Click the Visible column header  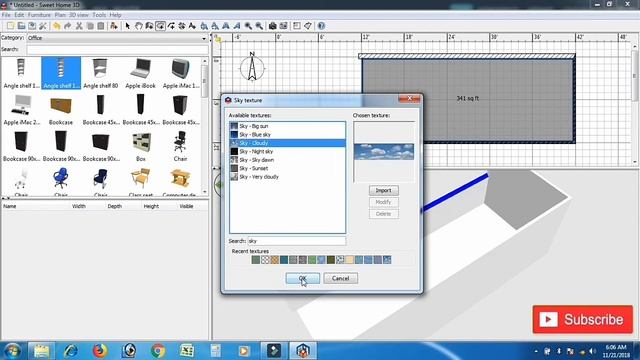point(187,206)
